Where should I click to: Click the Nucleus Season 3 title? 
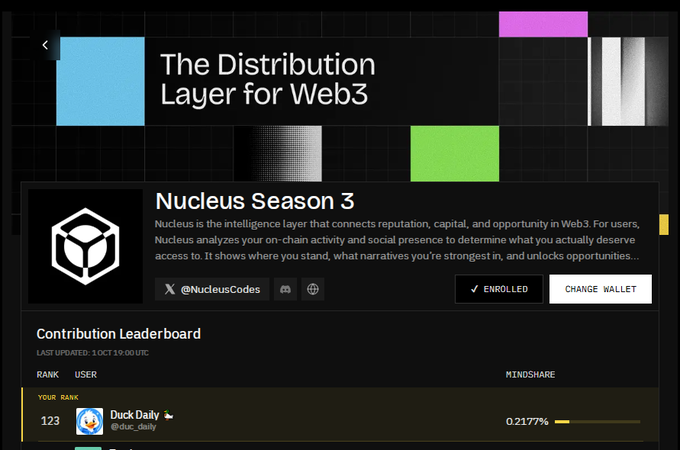tap(255, 201)
